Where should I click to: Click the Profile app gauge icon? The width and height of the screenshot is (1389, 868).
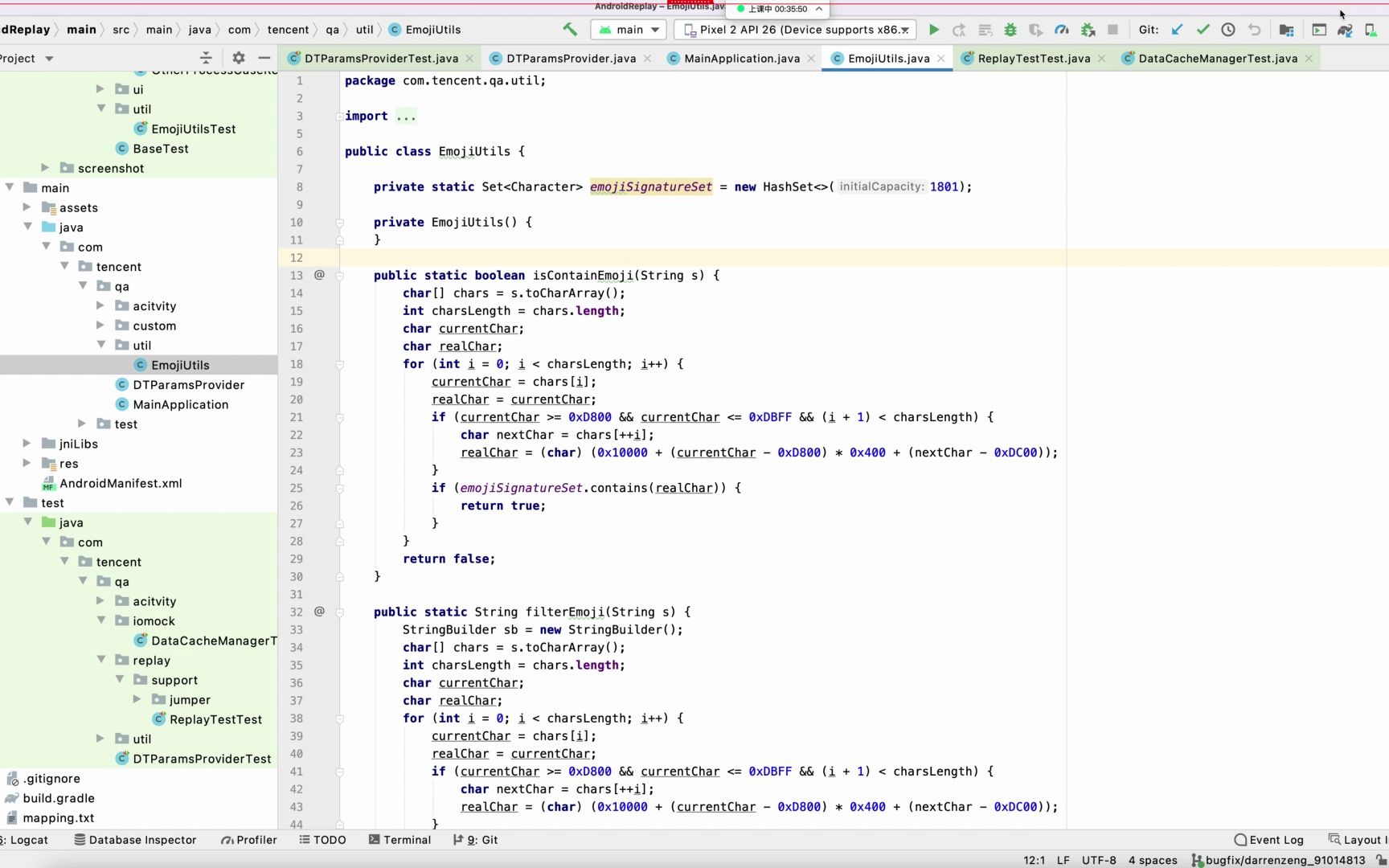(x=1062, y=30)
